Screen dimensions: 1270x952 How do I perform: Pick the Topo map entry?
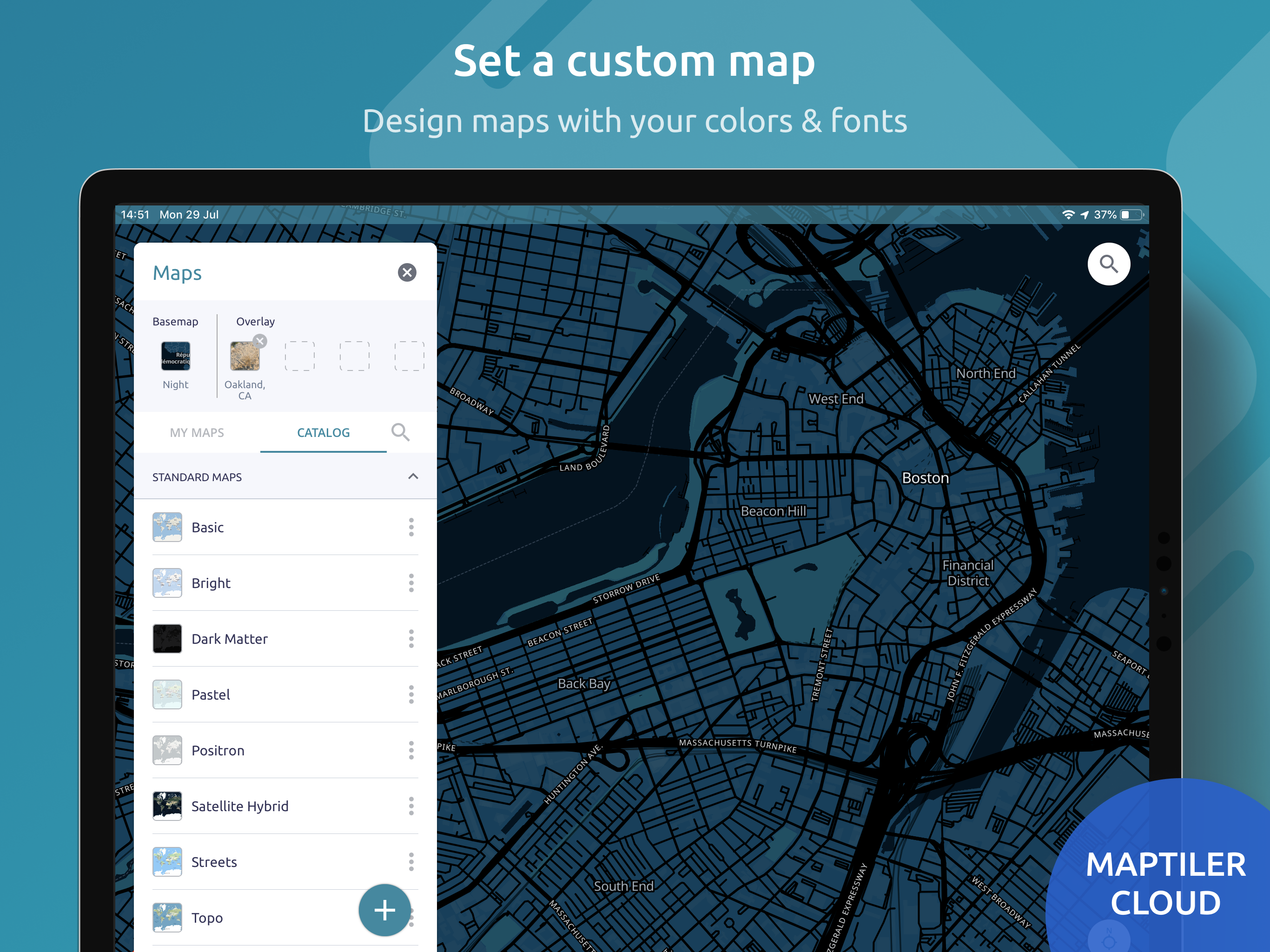click(207, 918)
